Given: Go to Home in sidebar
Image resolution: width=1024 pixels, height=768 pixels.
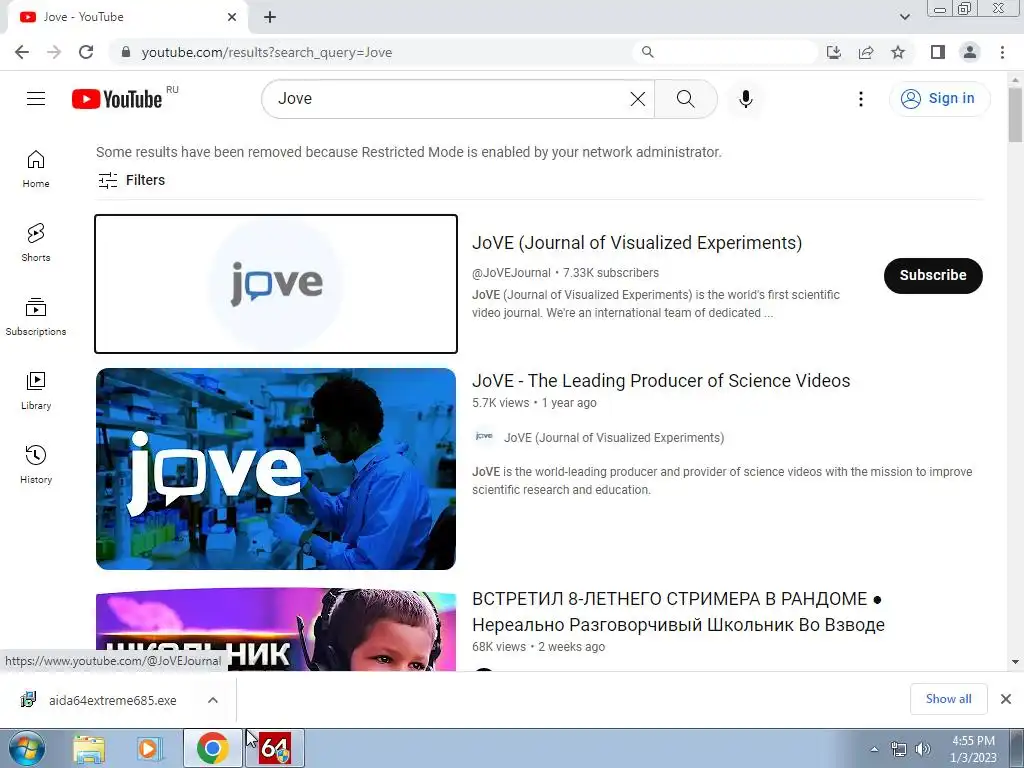Looking at the screenshot, I should (36, 168).
